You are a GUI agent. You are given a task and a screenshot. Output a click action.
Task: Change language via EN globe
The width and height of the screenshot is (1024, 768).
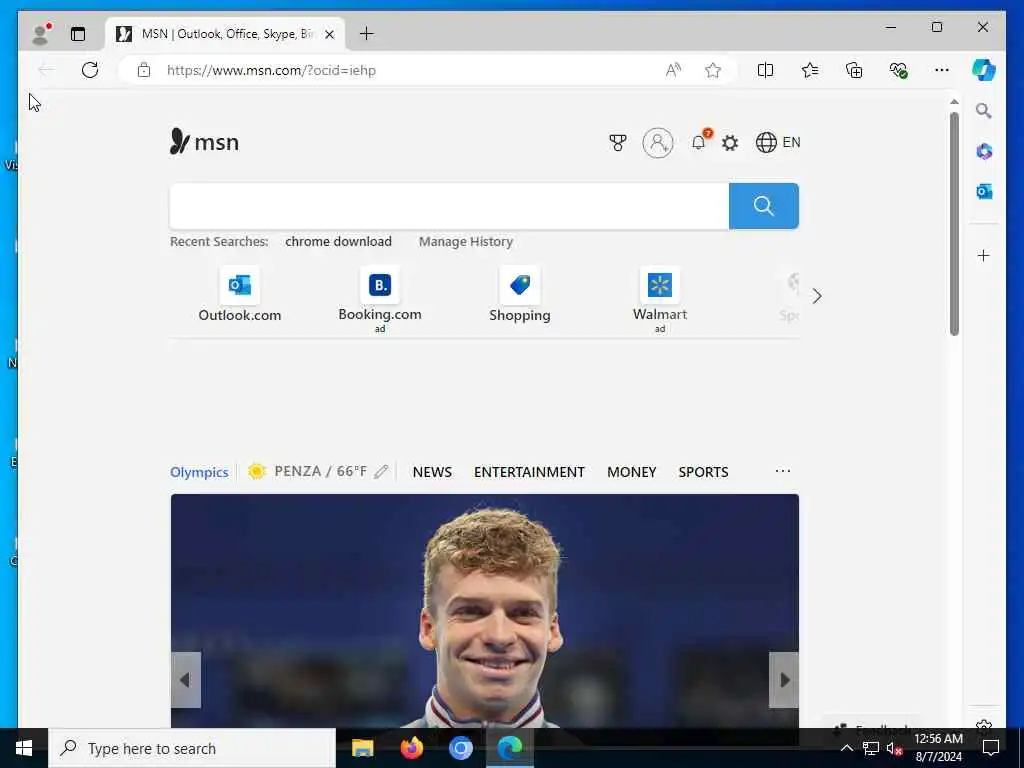pos(777,142)
